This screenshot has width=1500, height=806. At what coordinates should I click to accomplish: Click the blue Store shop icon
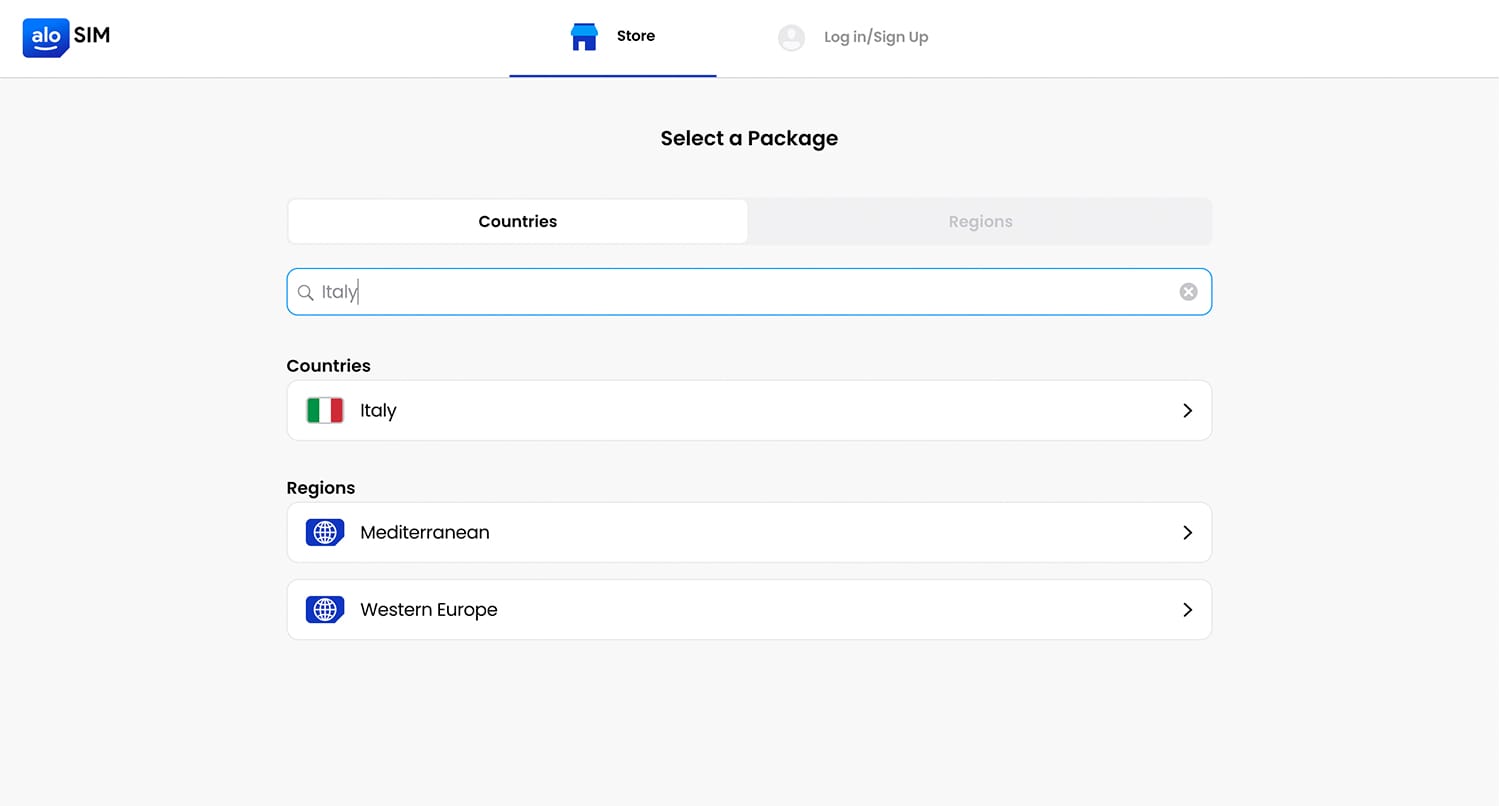[x=584, y=37]
